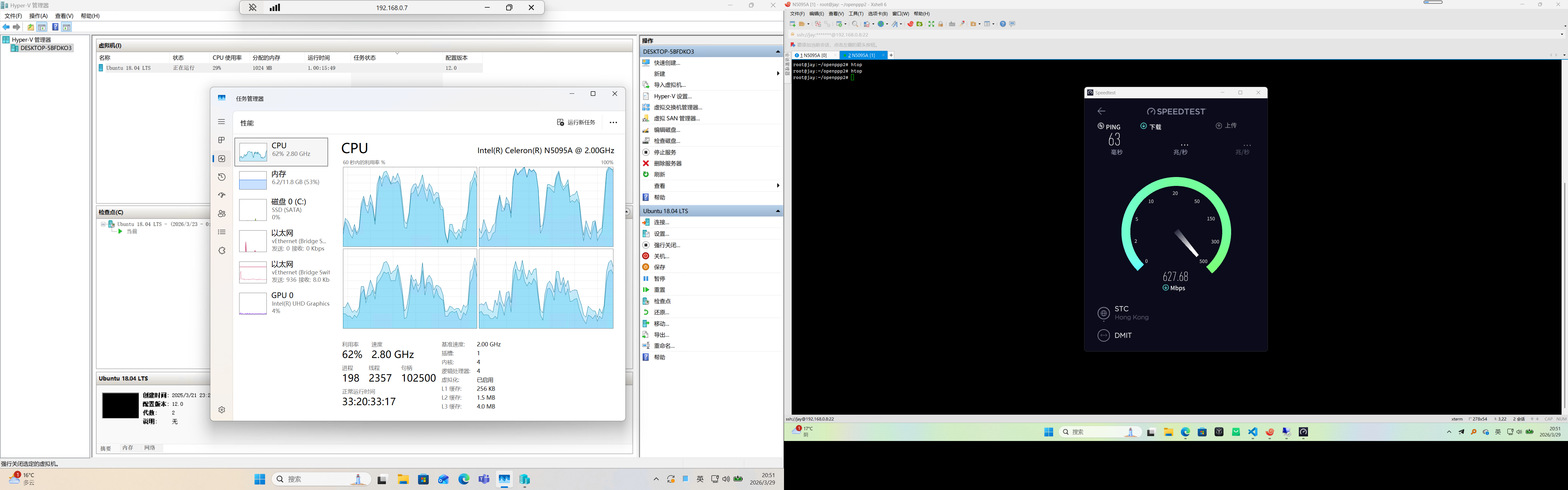The height and width of the screenshot is (490, 1568).
Task: Click 强行关闭 (force turn off) VM action
Action: coord(666,245)
